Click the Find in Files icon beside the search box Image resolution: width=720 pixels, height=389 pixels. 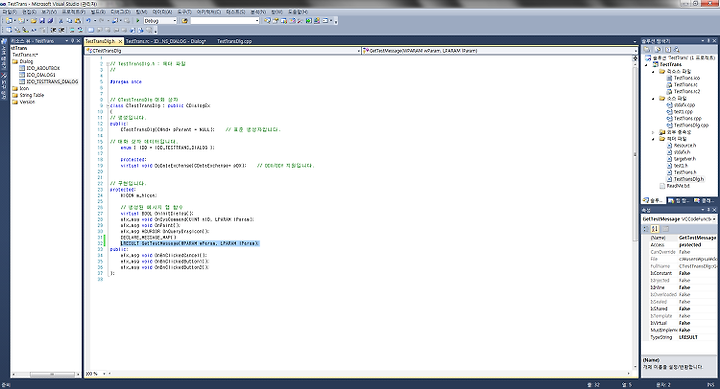[x=184, y=21]
